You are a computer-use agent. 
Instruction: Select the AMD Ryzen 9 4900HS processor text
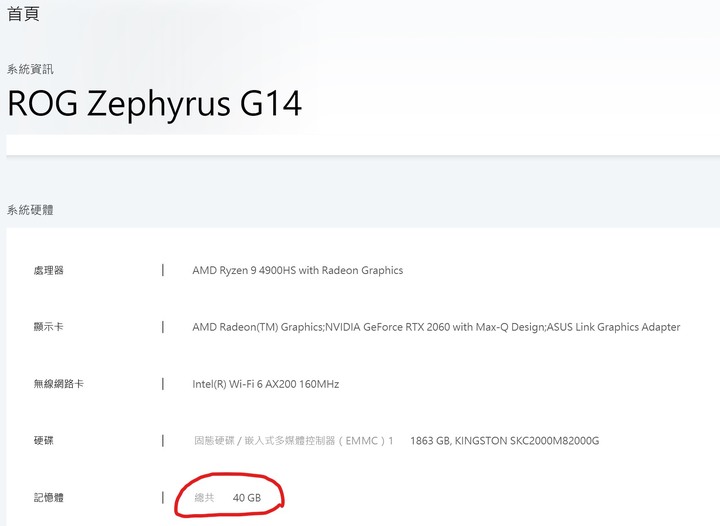298,270
